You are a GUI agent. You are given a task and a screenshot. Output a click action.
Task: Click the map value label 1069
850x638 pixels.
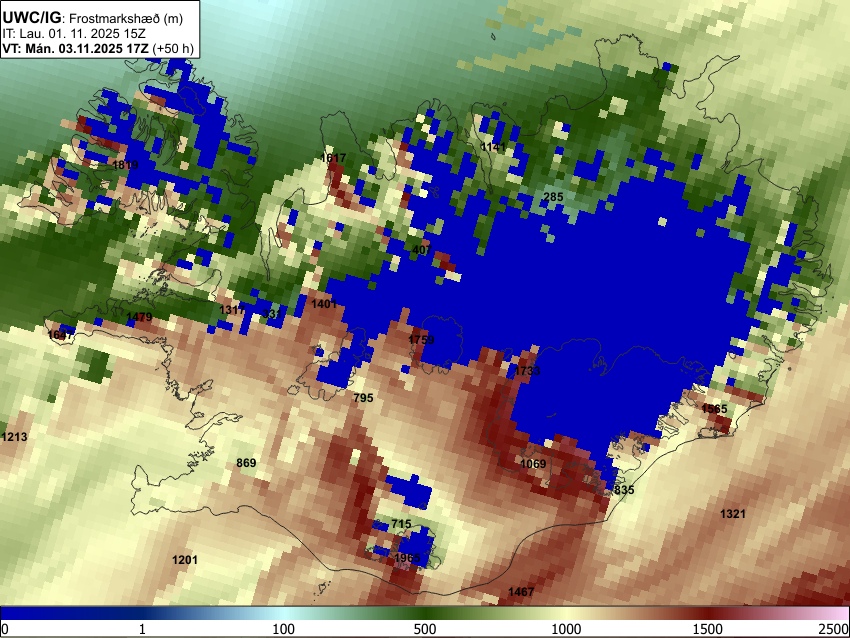coord(533,464)
